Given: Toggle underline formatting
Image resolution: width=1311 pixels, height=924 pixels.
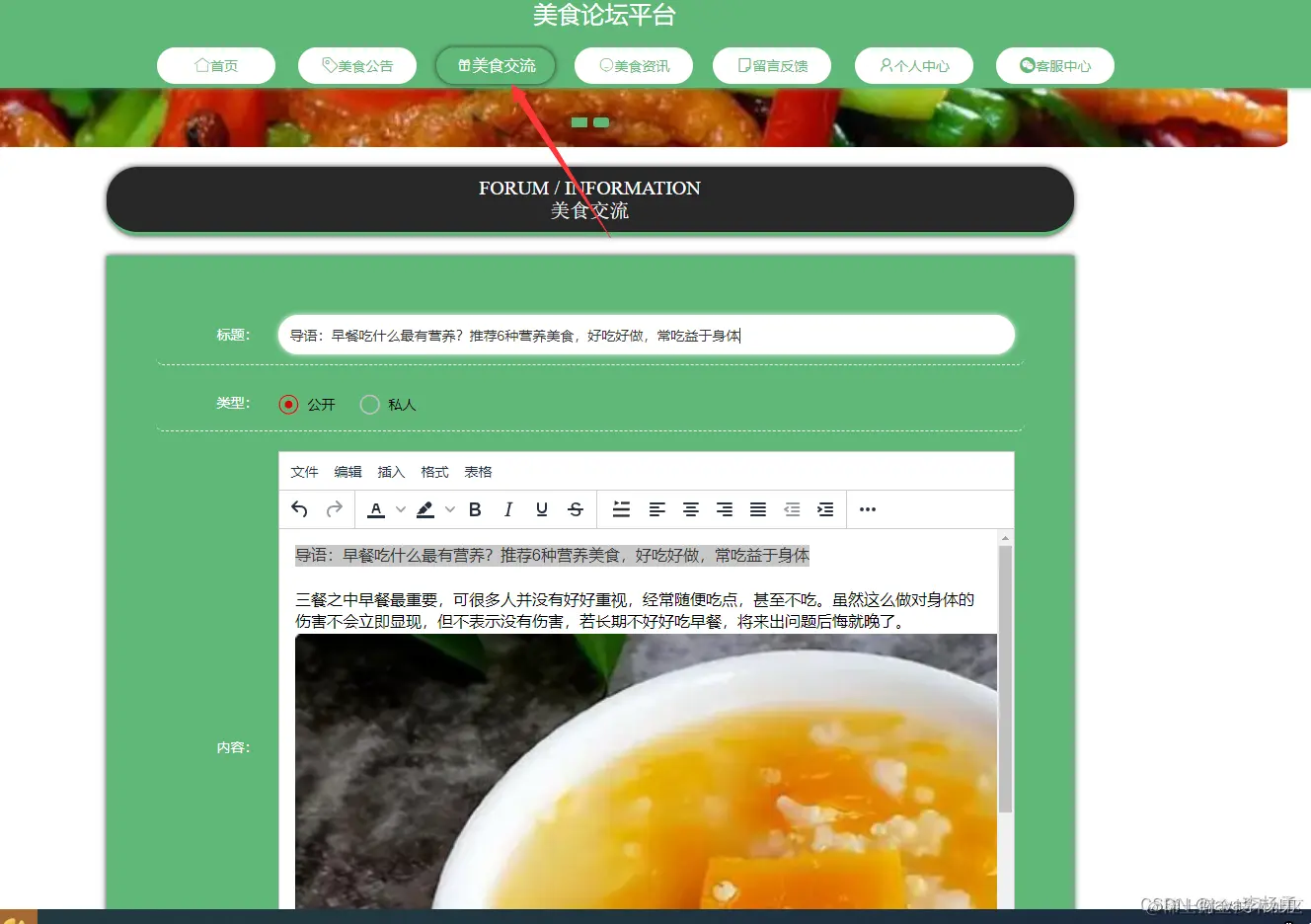Looking at the screenshot, I should coord(542,509).
